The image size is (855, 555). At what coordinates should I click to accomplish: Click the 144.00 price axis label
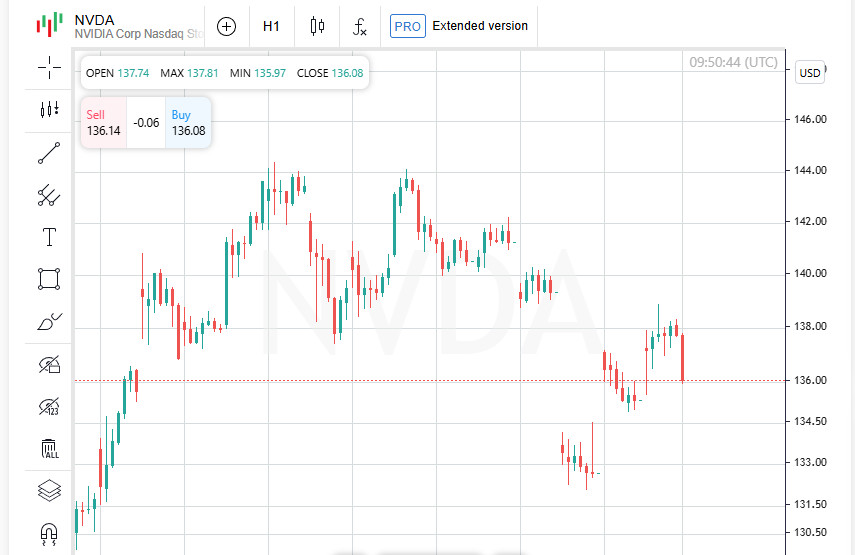click(x=810, y=171)
